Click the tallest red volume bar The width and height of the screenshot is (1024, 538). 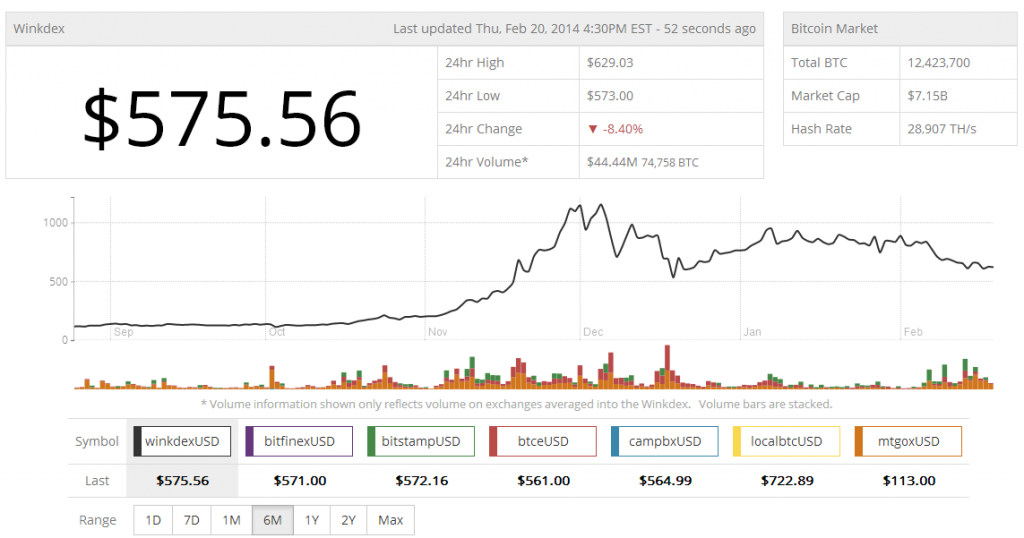pos(666,366)
